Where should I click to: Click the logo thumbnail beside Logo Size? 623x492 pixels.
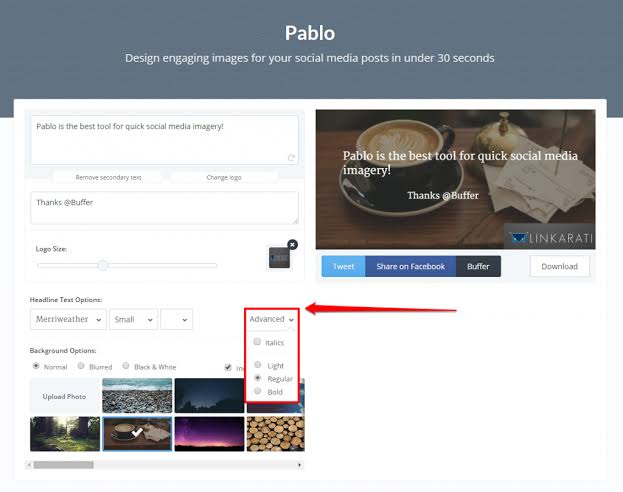pos(279,258)
